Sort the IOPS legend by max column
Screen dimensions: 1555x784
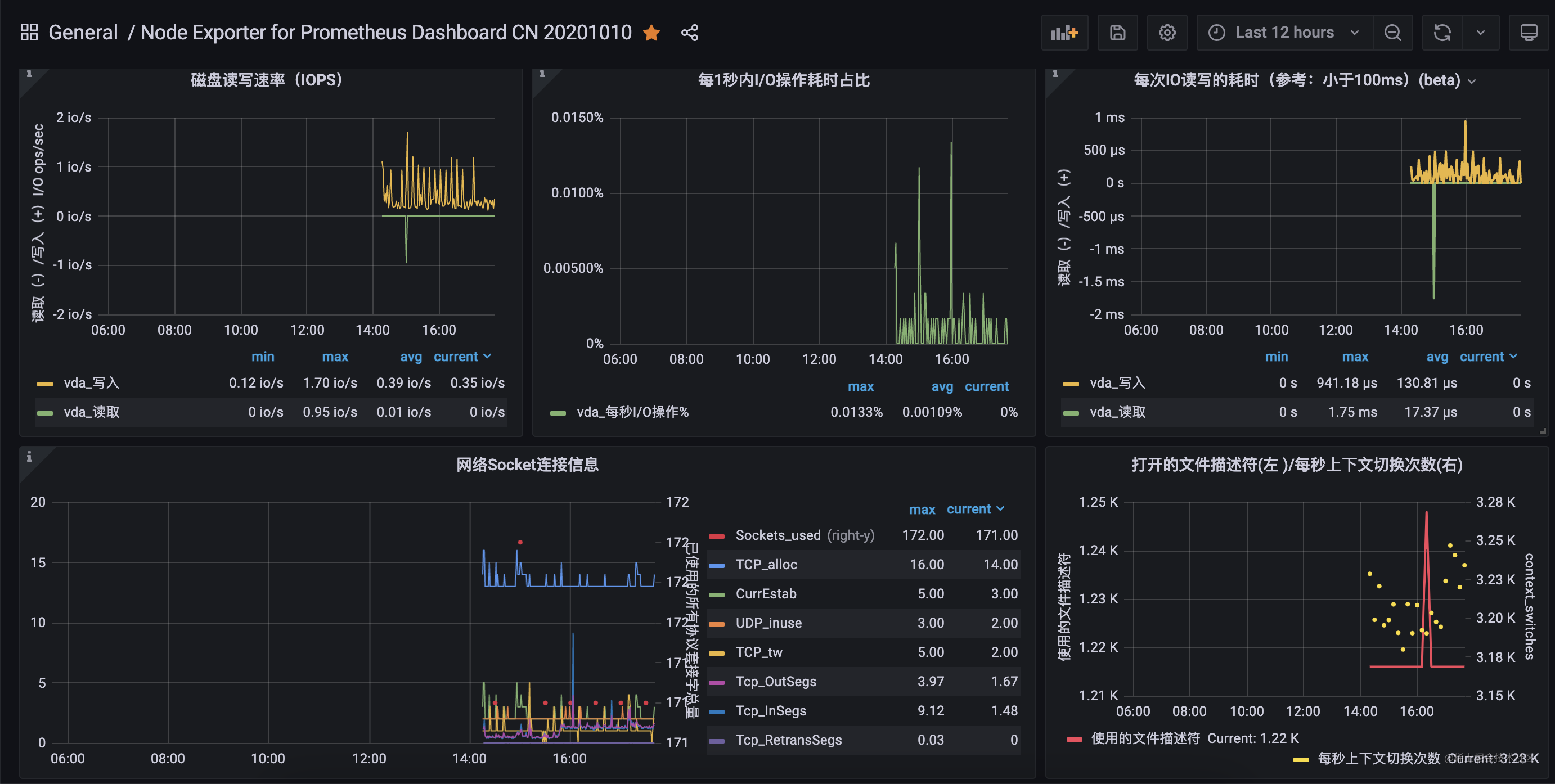point(334,357)
